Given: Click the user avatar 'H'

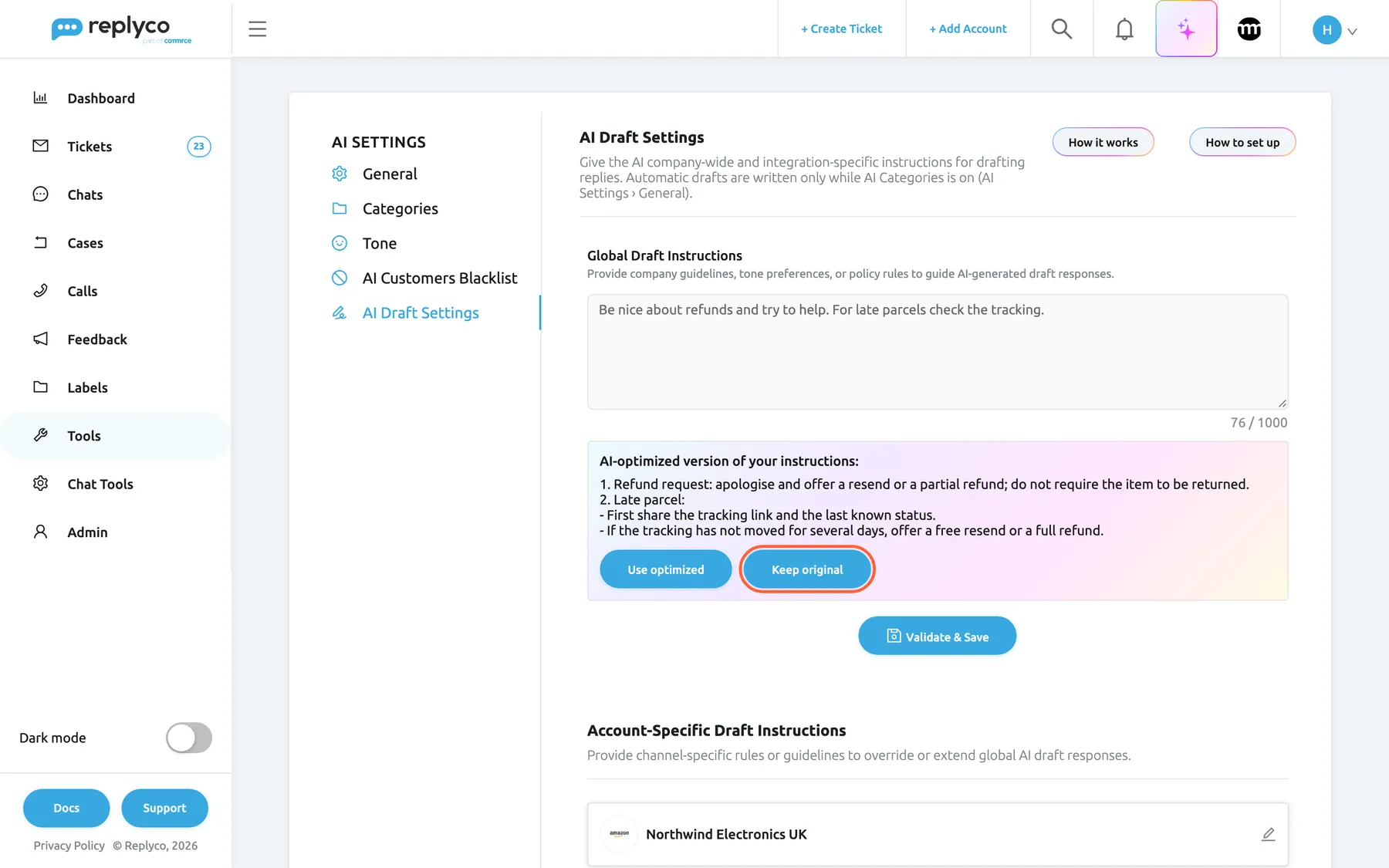Looking at the screenshot, I should [x=1326, y=30].
